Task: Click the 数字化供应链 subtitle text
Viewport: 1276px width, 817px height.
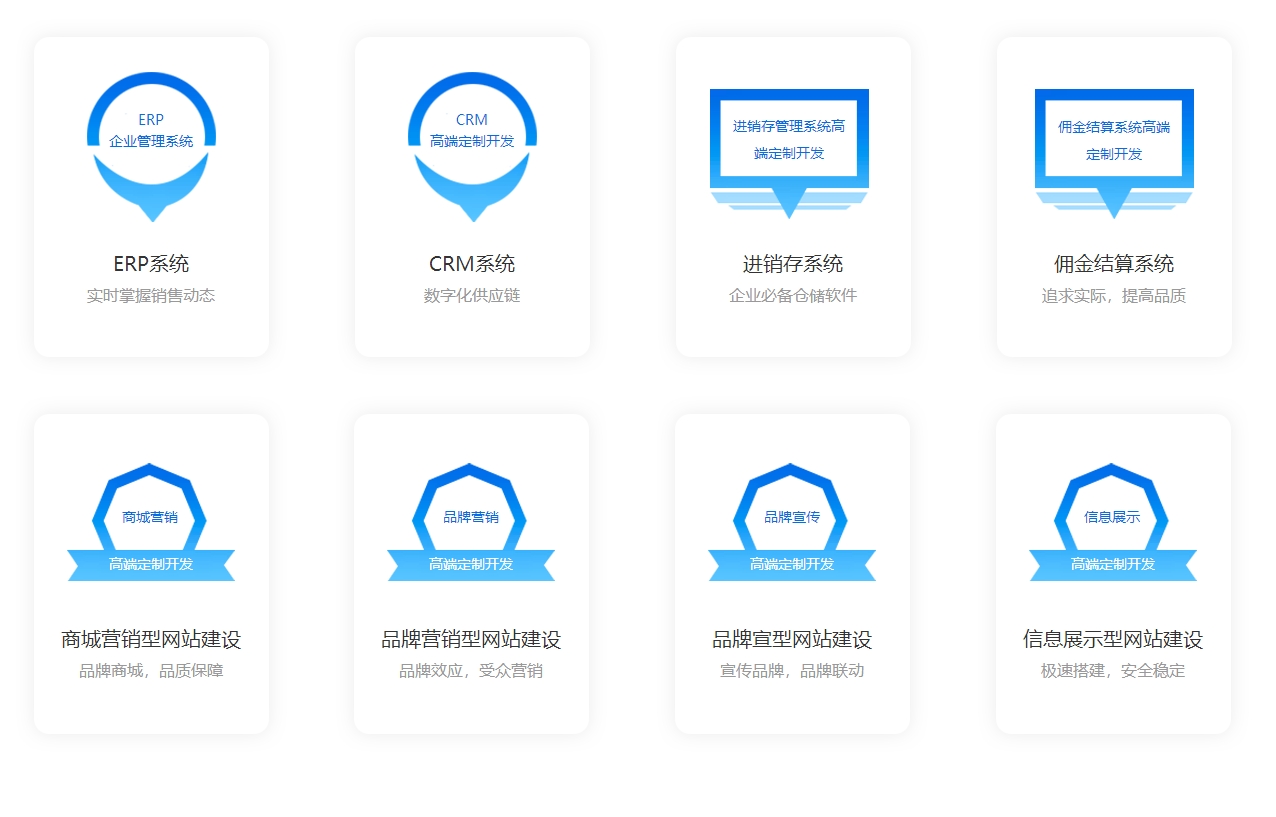Action: [472, 296]
